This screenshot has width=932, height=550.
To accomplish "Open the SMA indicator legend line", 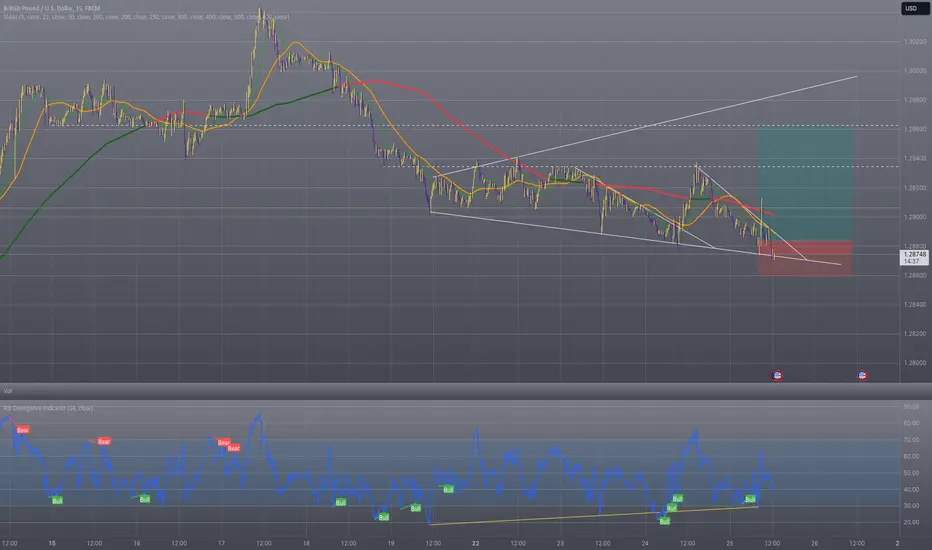I will click(x=146, y=17).
